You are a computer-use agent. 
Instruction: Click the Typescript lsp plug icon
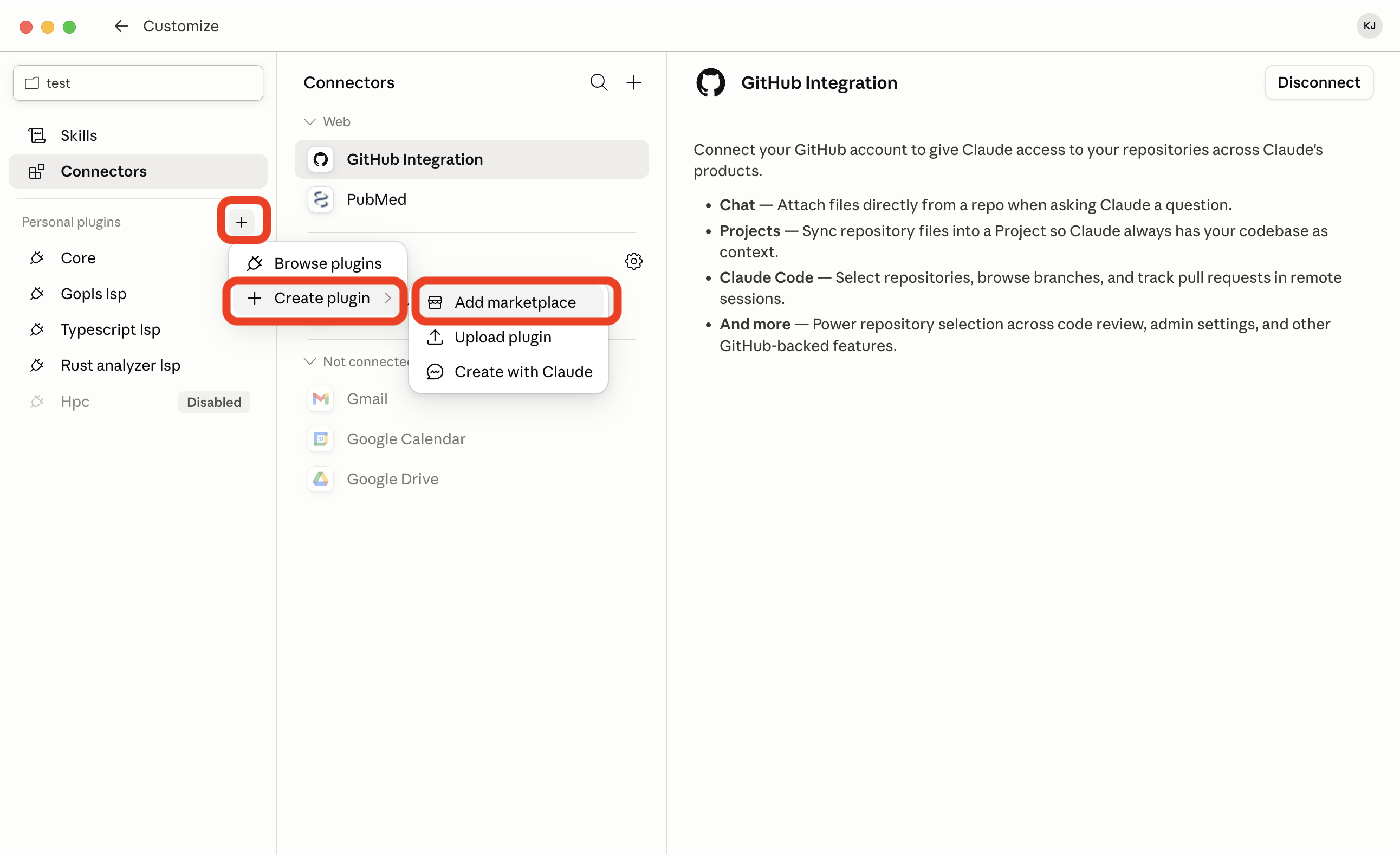coord(37,329)
